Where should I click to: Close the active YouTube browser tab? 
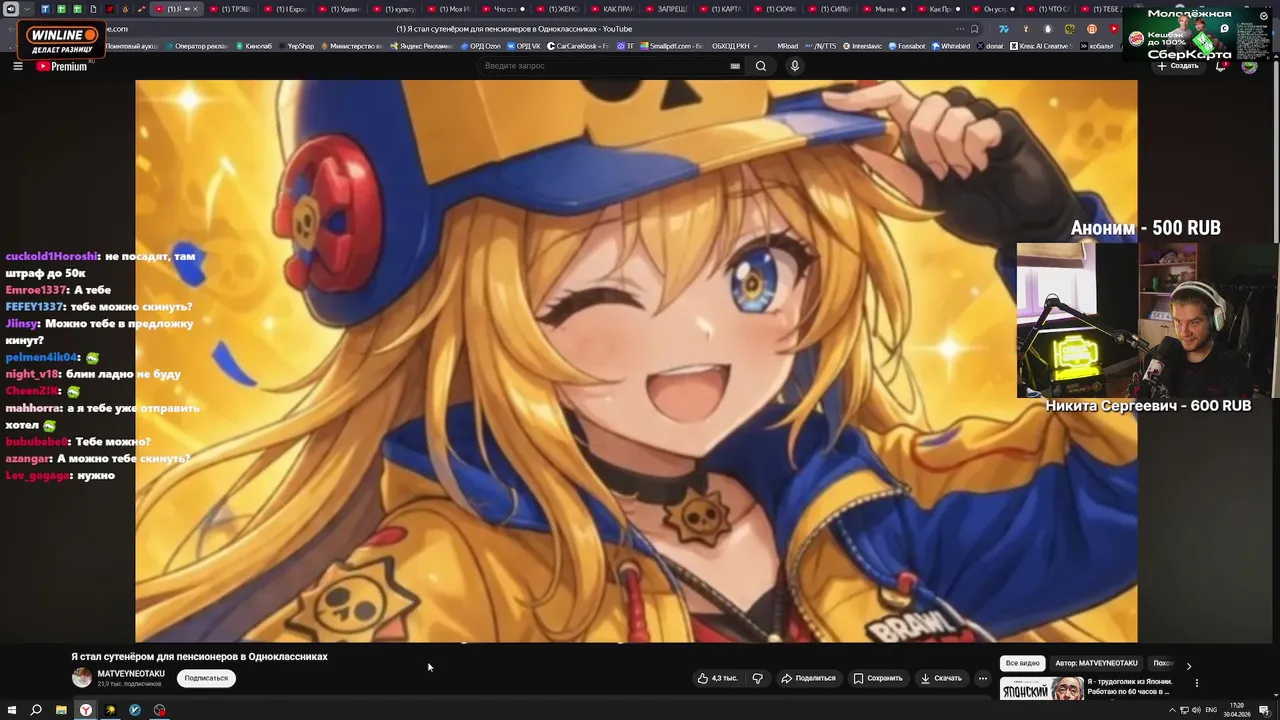(x=195, y=9)
